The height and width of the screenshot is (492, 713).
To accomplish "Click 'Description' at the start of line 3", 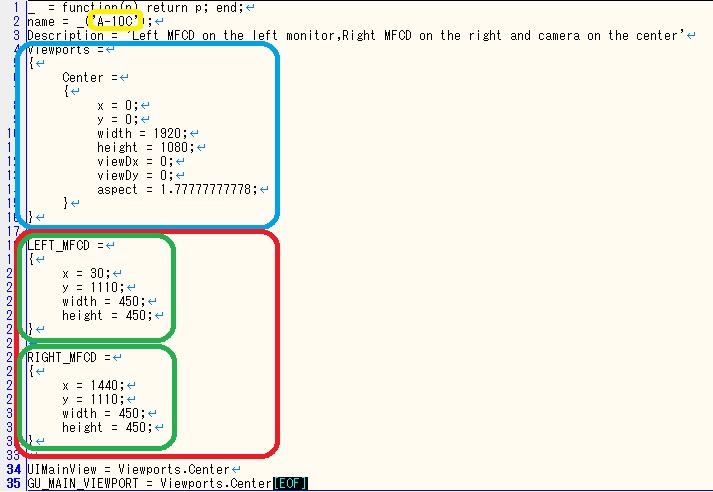I will 65,35.
